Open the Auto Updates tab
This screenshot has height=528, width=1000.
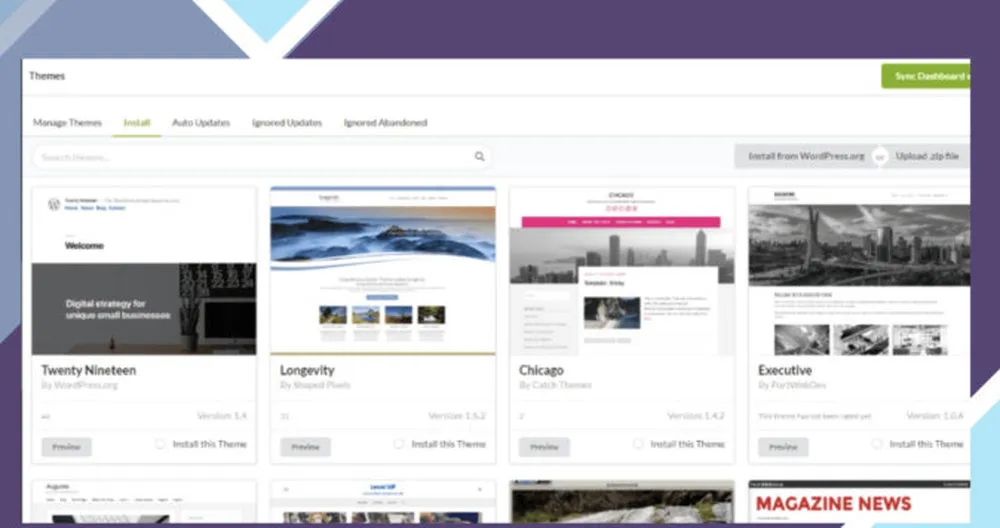(201, 123)
